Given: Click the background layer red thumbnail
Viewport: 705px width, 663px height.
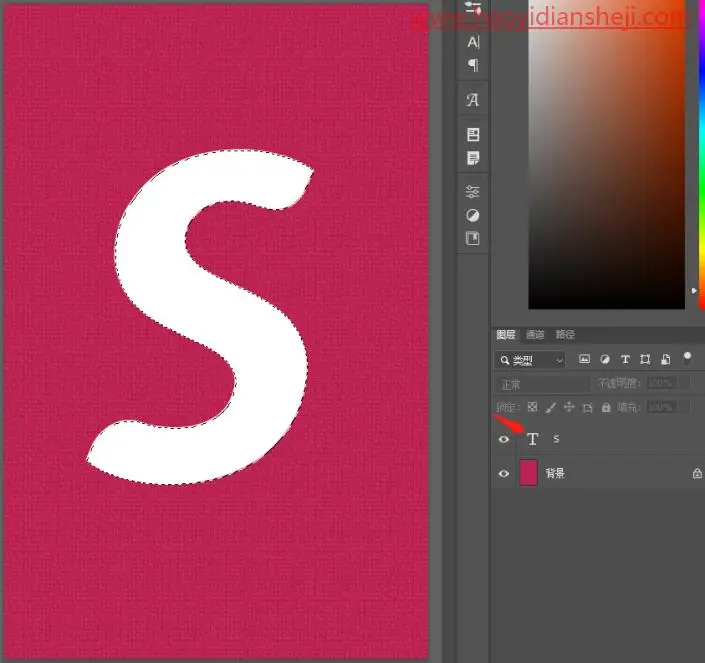Looking at the screenshot, I should (x=528, y=472).
